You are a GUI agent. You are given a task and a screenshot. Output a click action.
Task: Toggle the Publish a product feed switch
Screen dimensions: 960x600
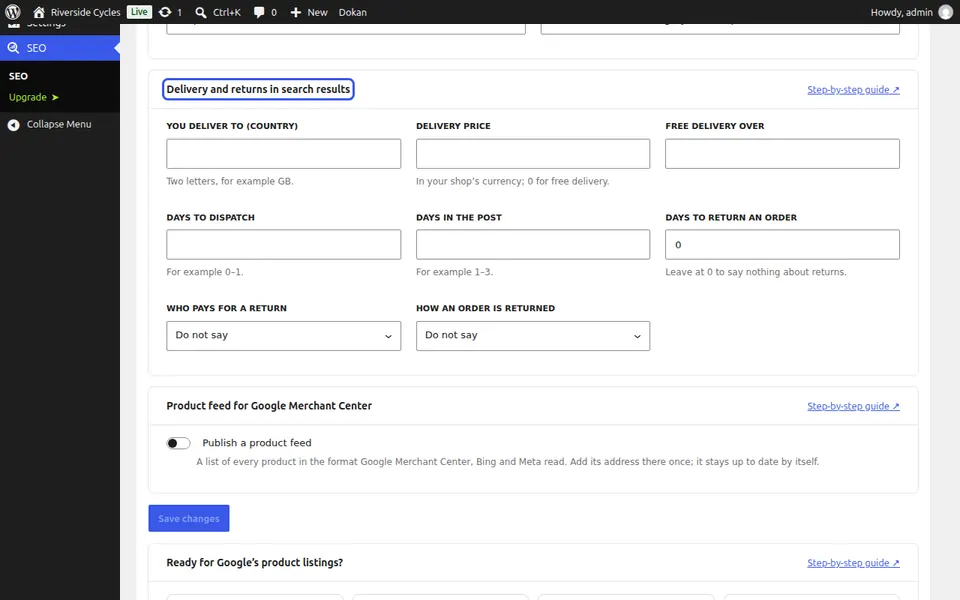tap(178, 443)
